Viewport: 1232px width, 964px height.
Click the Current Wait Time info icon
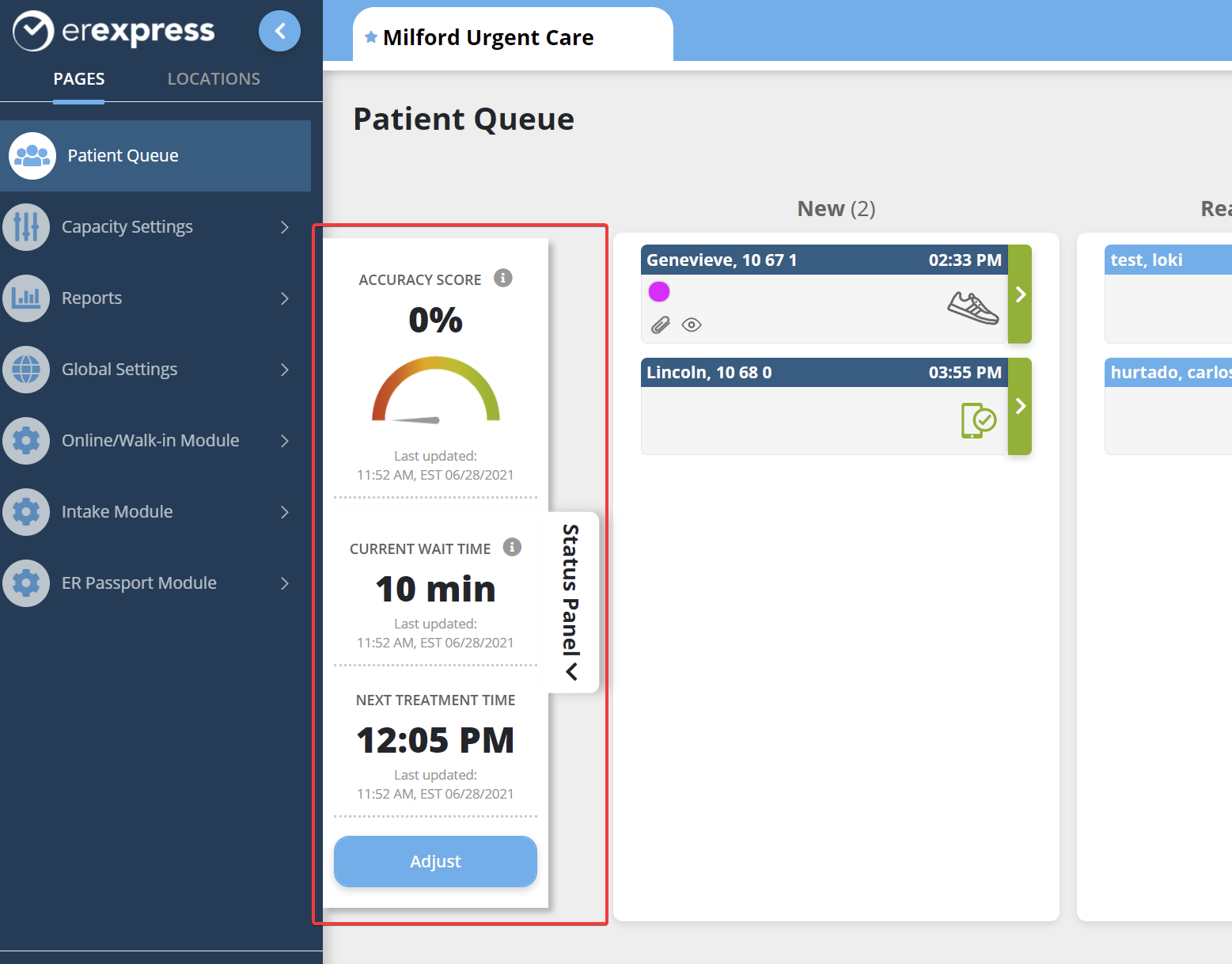coord(512,547)
